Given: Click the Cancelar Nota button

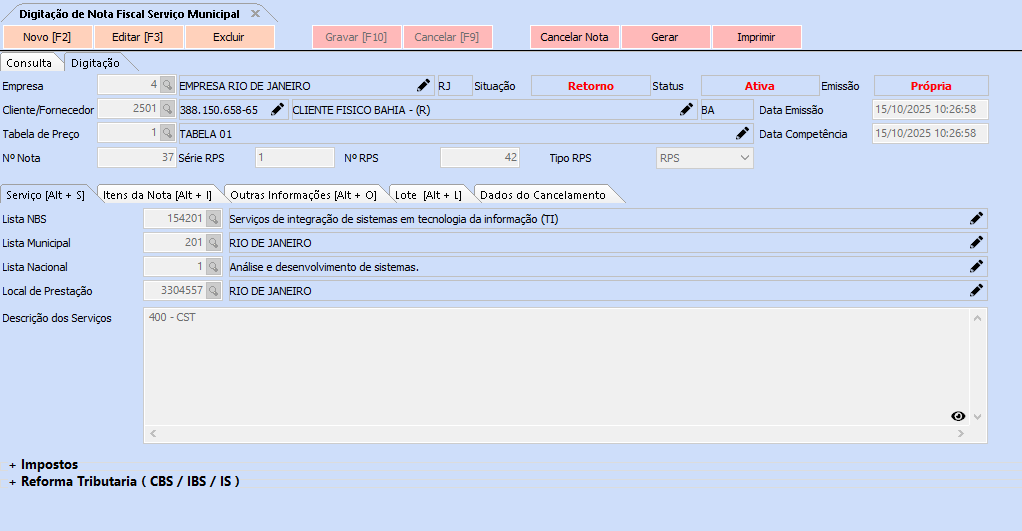Looking at the screenshot, I should pyautogui.click(x=574, y=37).
